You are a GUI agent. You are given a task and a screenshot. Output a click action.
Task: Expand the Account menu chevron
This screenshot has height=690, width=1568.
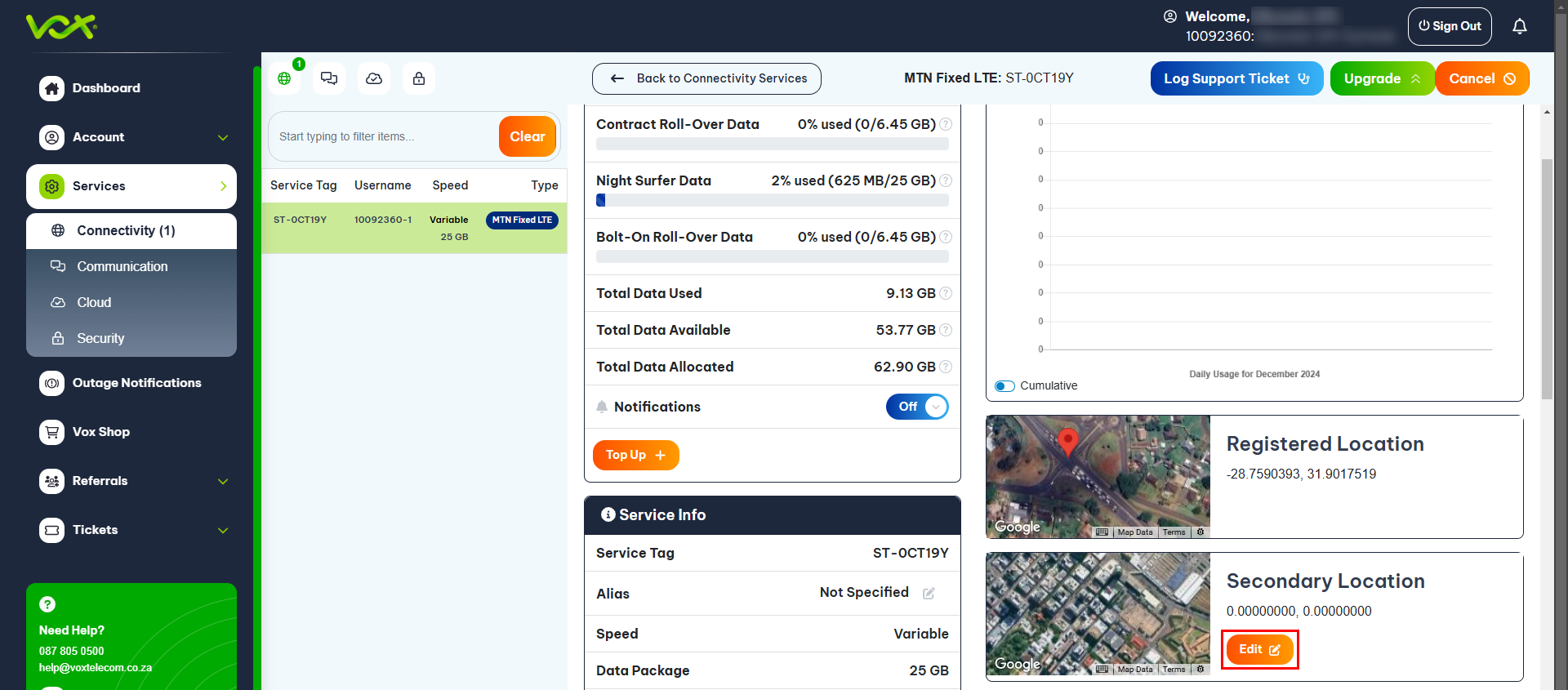[x=223, y=137]
